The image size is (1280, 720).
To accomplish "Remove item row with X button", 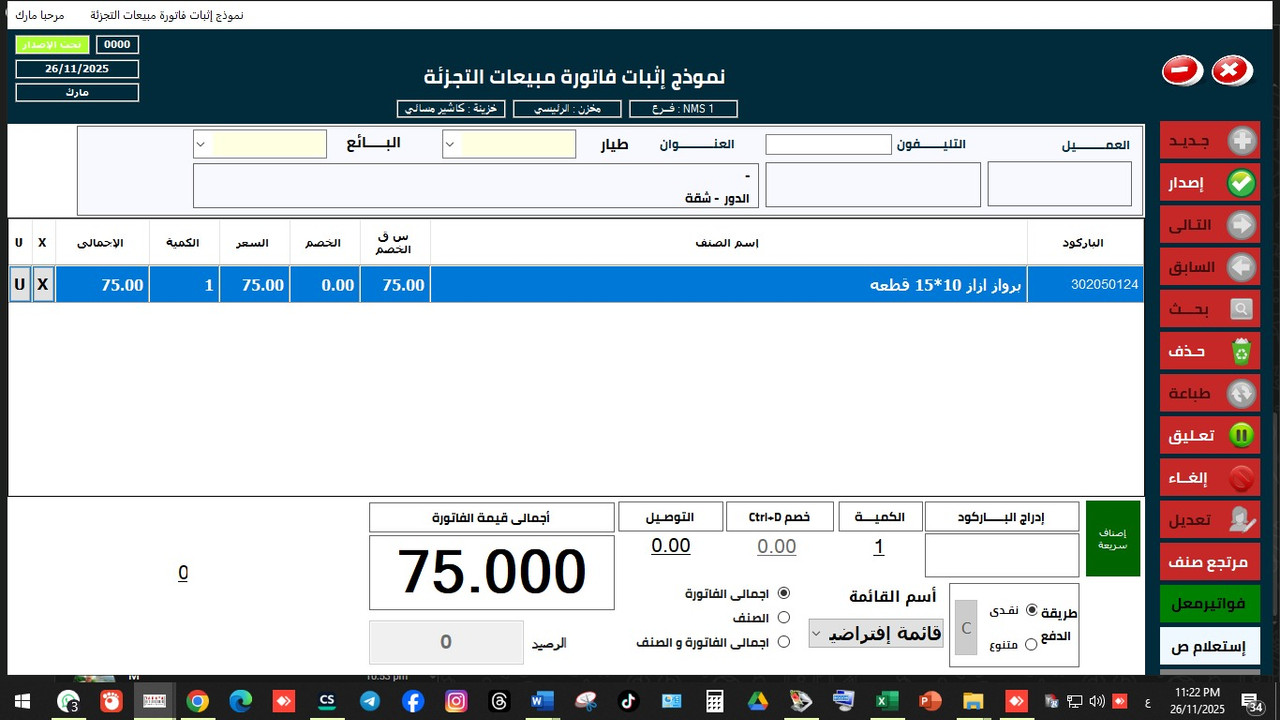I will tap(43, 285).
